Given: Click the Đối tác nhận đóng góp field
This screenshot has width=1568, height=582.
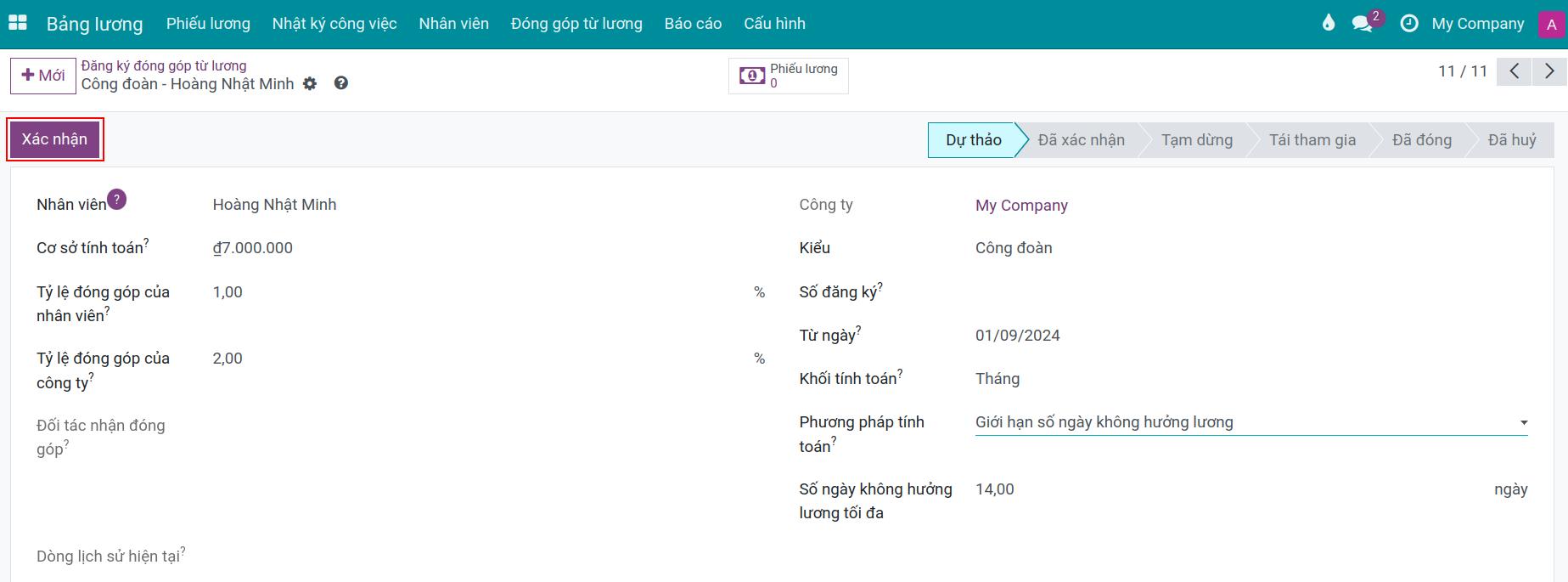Looking at the screenshot, I should [488, 426].
